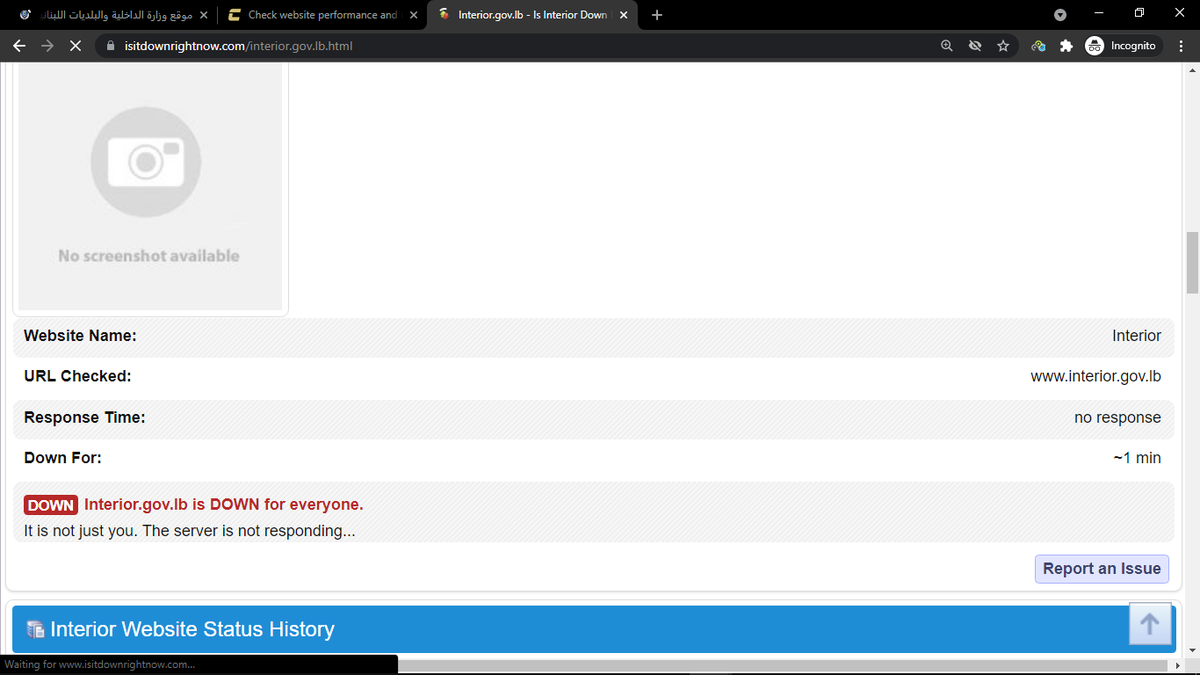Click the Report an Issue button
Viewport: 1200px width, 675px height.
tap(1101, 568)
